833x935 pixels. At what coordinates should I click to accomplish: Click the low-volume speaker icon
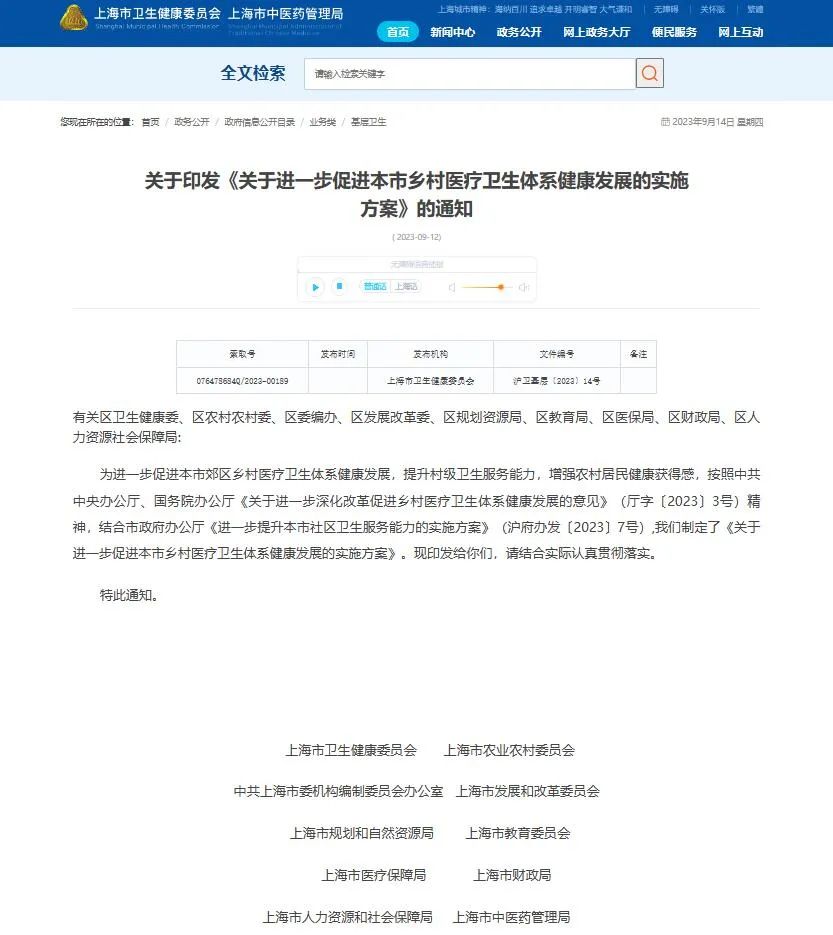pyautogui.click(x=452, y=287)
